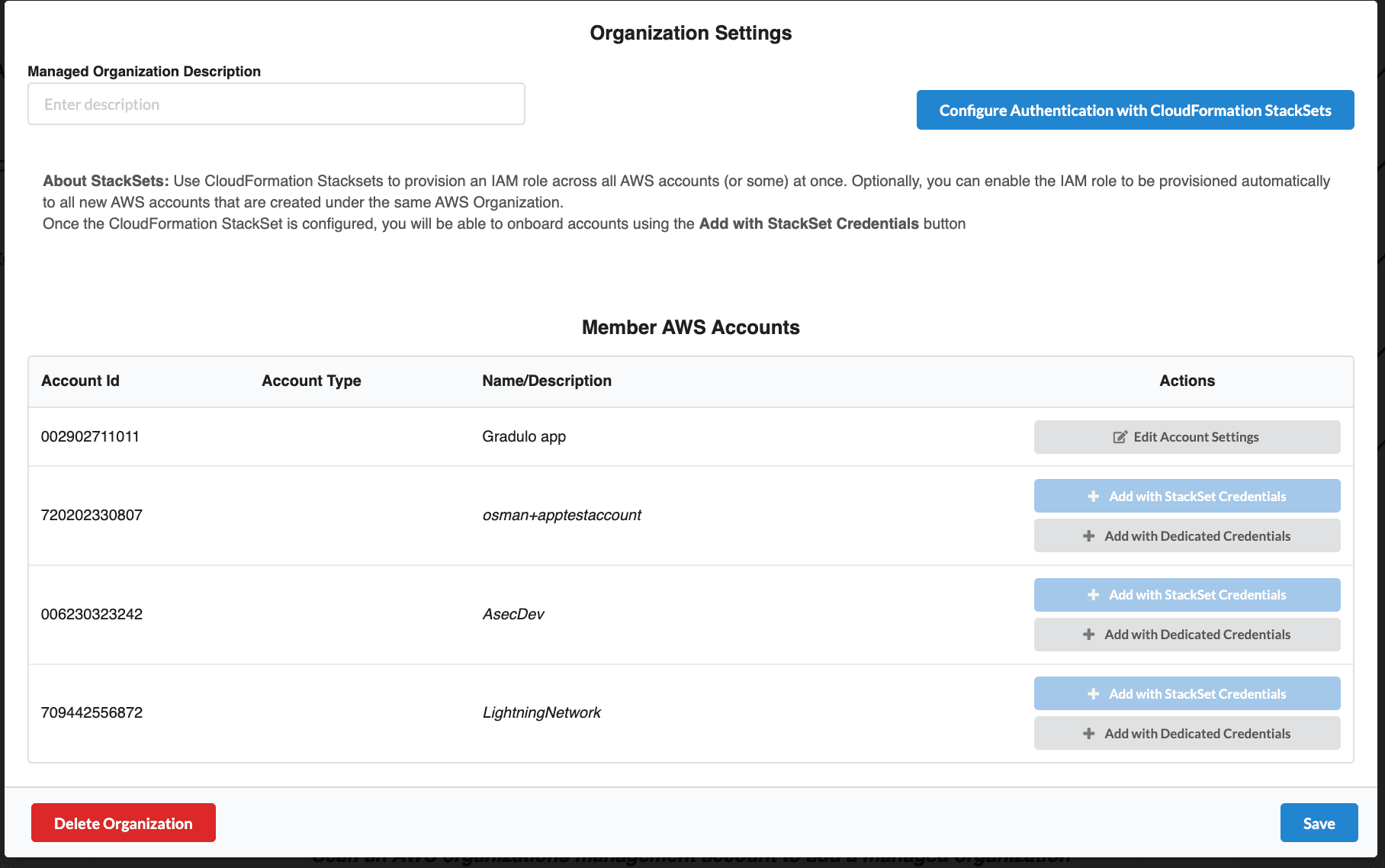The image size is (1385, 868).
Task: Add account 720202330807 with StackSet Credentials
Action: click(1187, 495)
